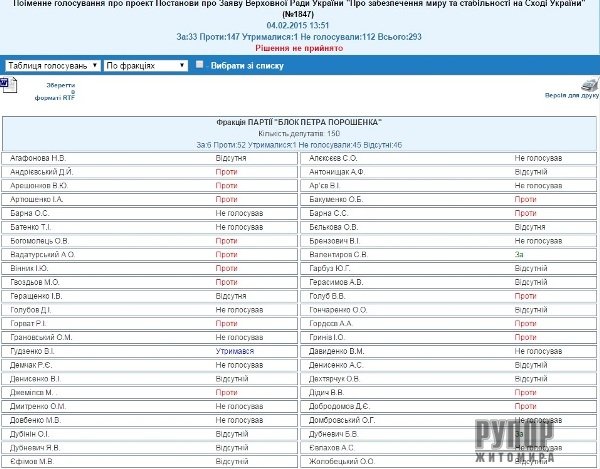Open the 'Зберегти в форматі RTF' link

click(55, 92)
